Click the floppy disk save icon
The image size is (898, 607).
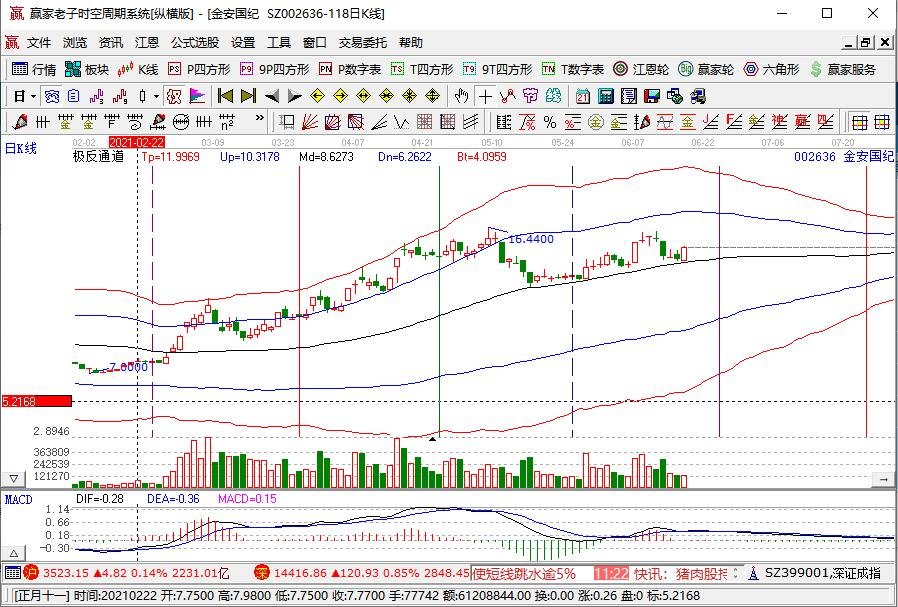coord(652,96)
